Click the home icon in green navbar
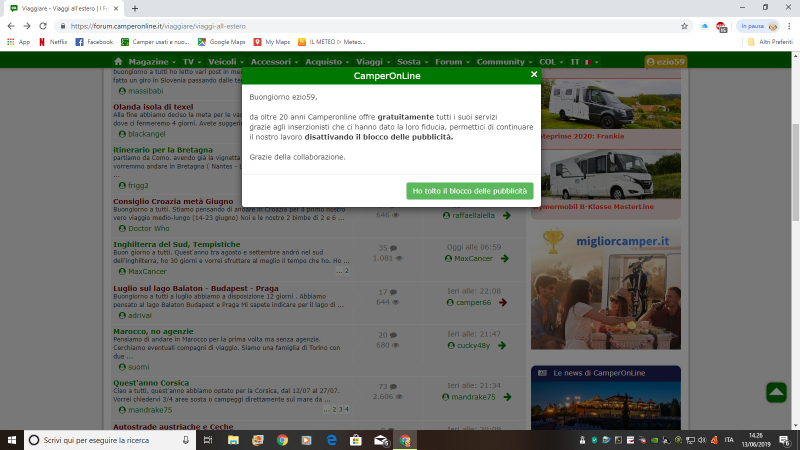The width and height of the screenshot is (800, 450). (x=118, y=61)
